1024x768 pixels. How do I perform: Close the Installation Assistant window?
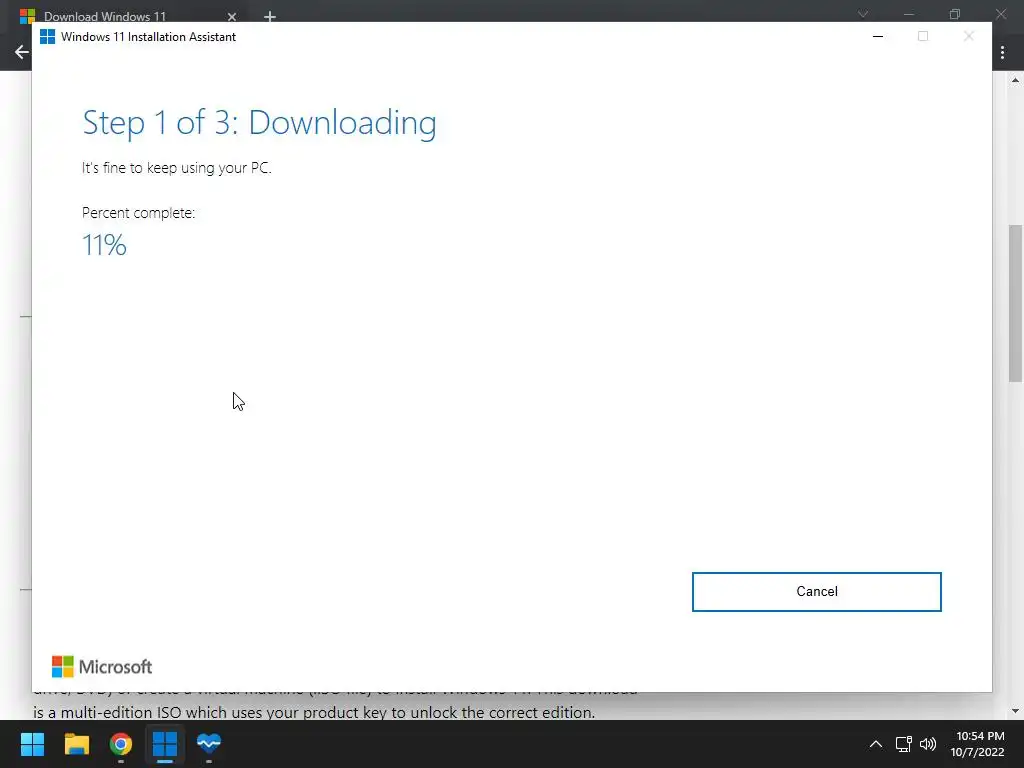pyautogui.click(x=968, y=37)
